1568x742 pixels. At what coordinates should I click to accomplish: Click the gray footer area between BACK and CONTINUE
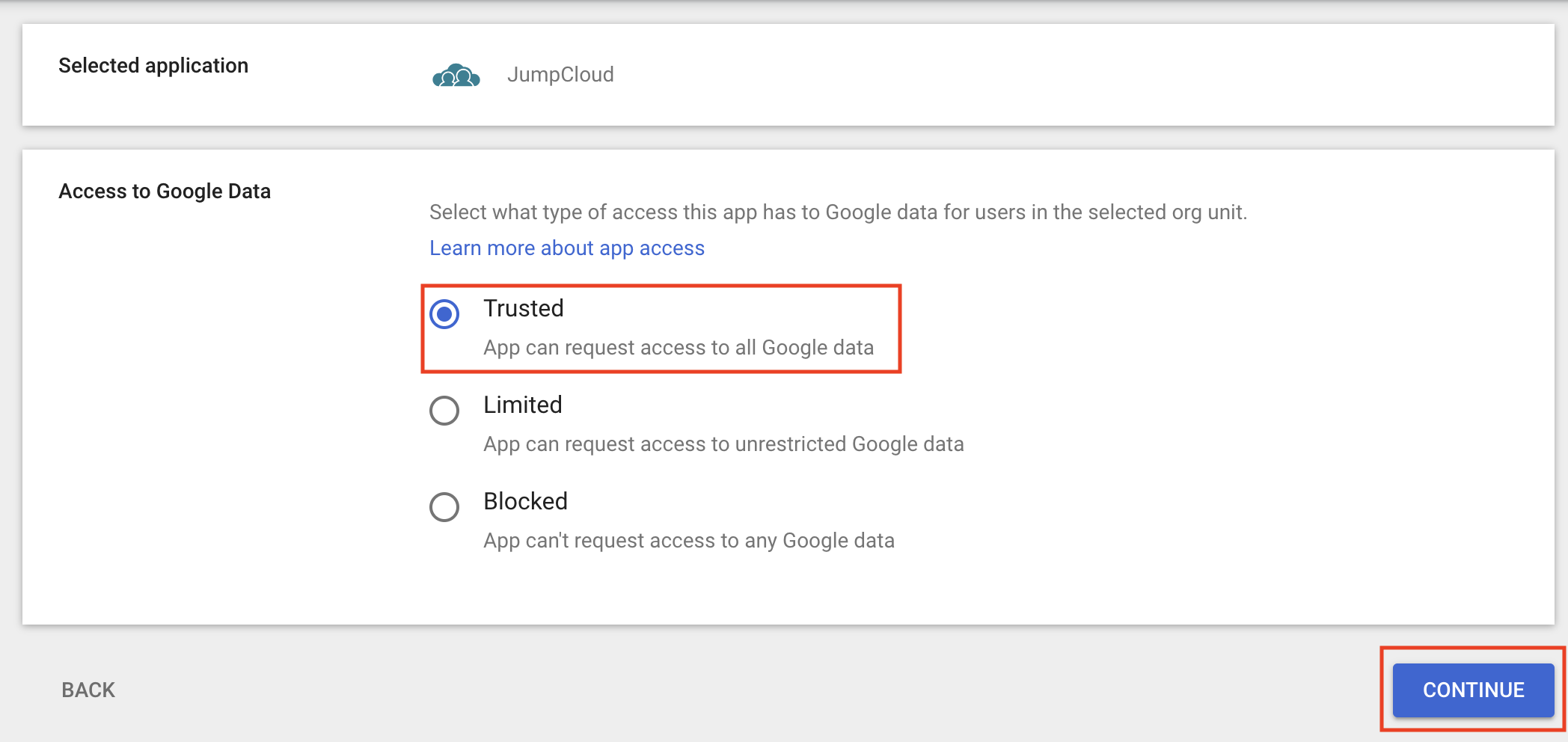[748, 690]
